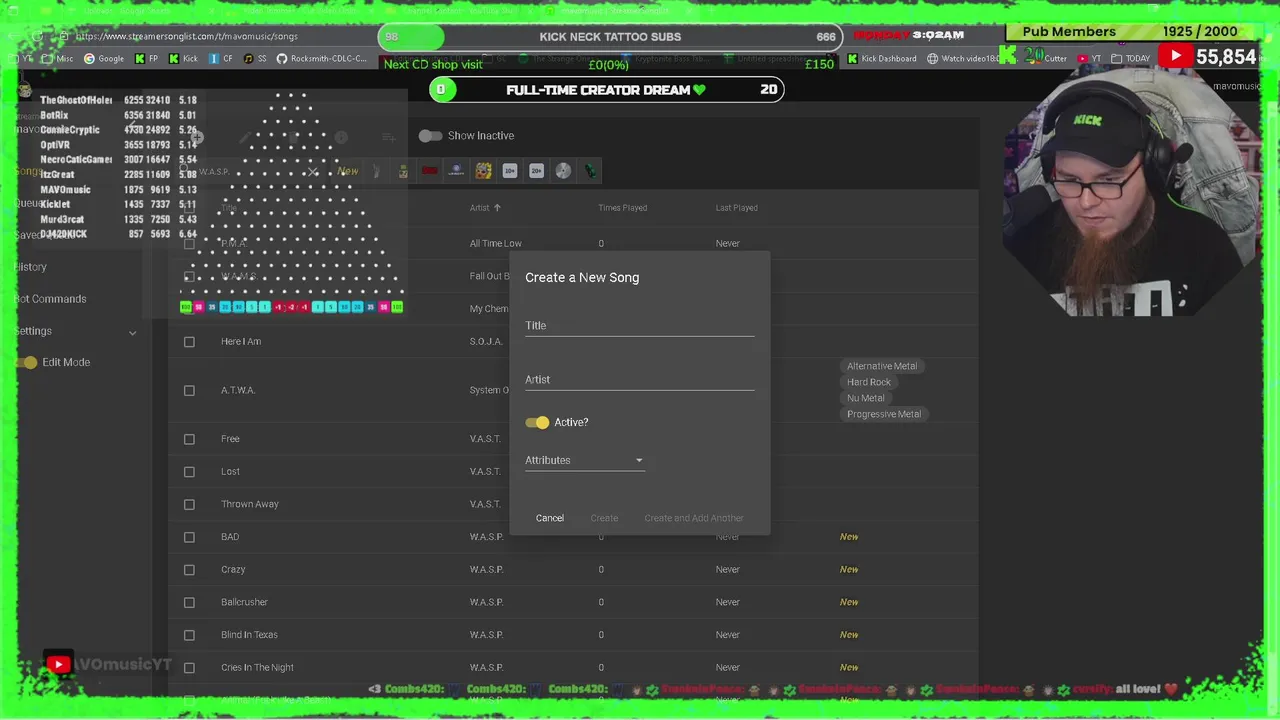
Task: Open the Rocksmith-CDLC GitHub bookmark
Action: pos(322,59)
